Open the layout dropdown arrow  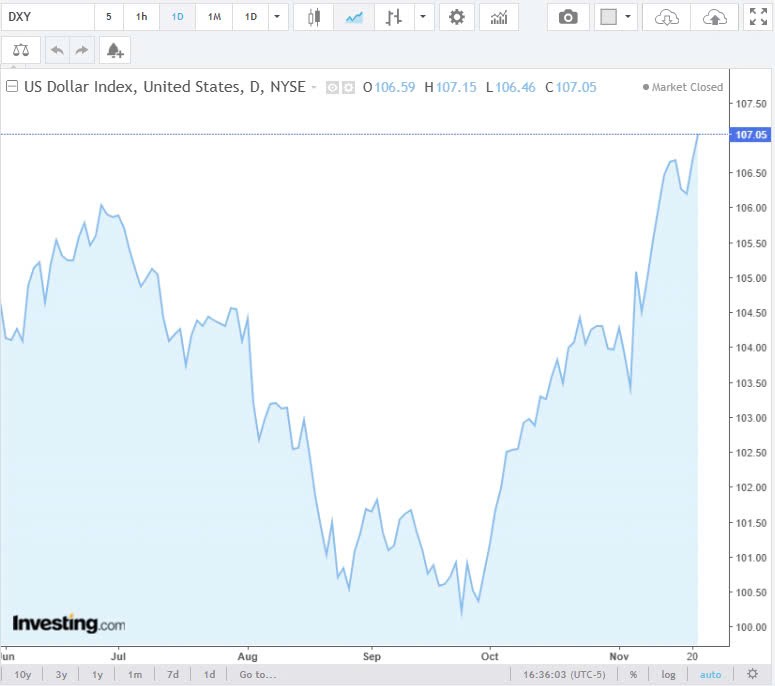(x=628, y=17)
